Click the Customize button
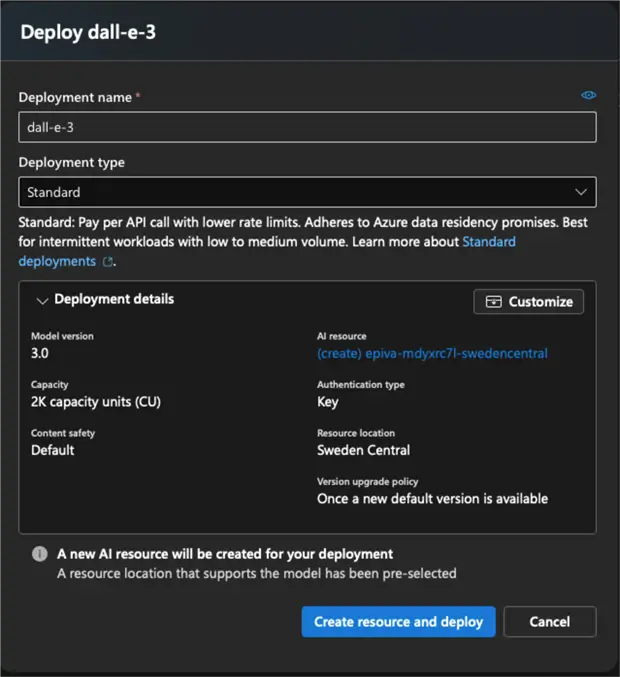 [x=528, y=301]
